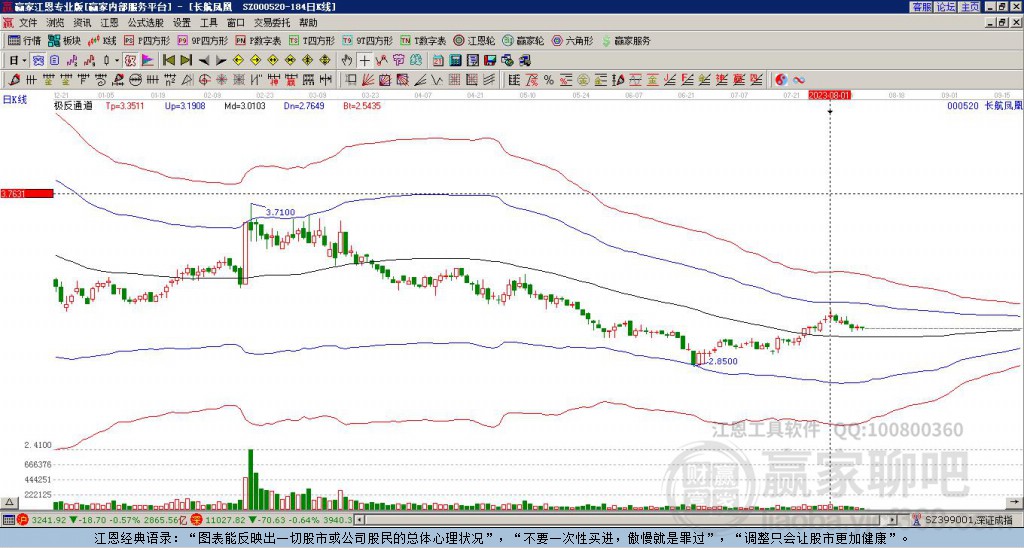This screenshot has height=548, width=1024.
Task: Select the pencil drawing tool
Action: 14,80
